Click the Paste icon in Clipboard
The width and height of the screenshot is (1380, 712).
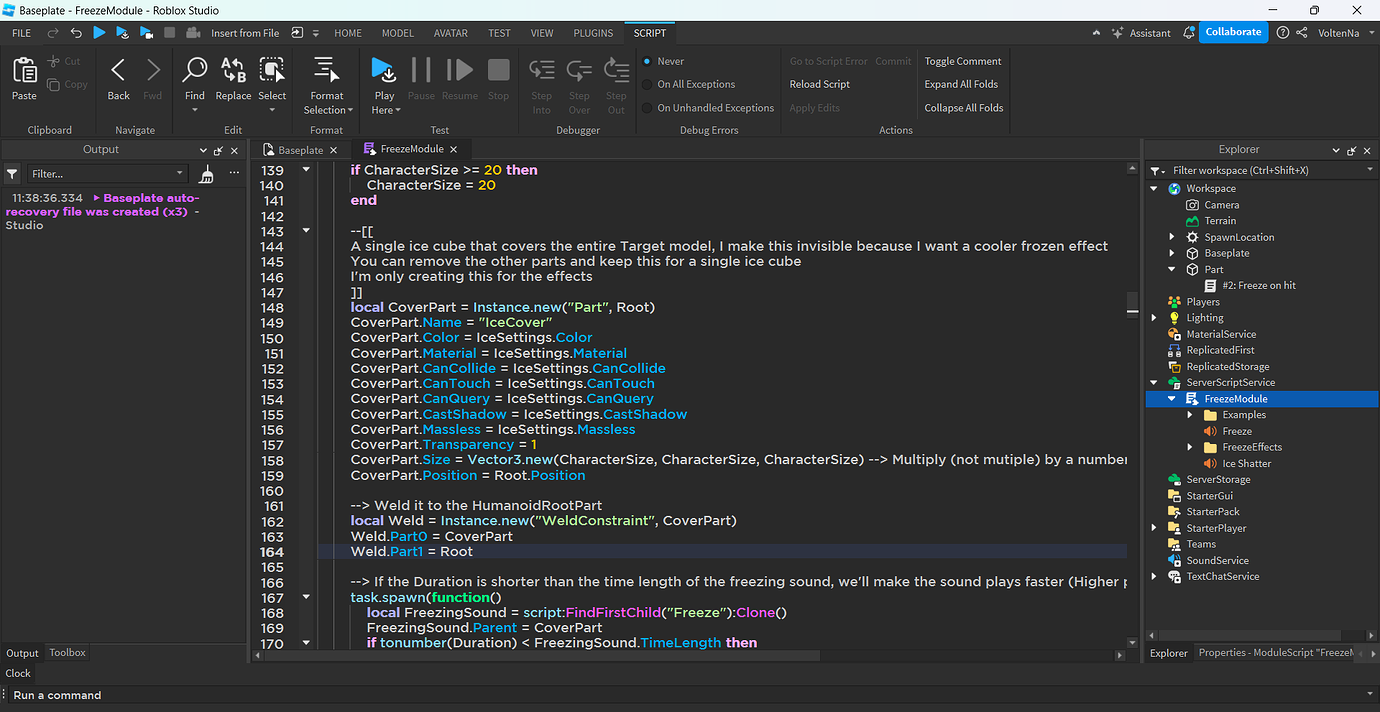[x=24, y=72]
